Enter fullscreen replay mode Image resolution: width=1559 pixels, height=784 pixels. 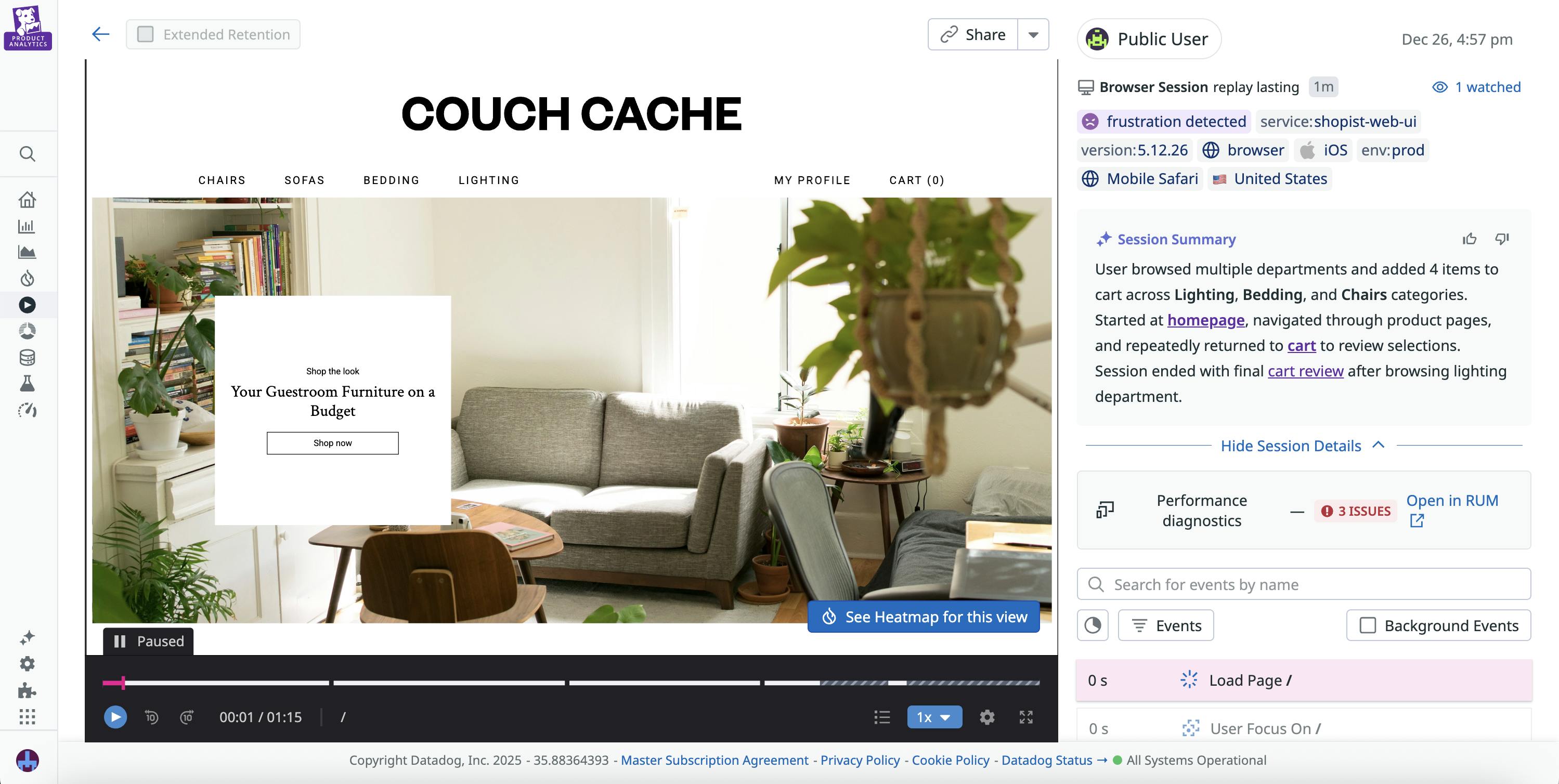coord(1026,717)
